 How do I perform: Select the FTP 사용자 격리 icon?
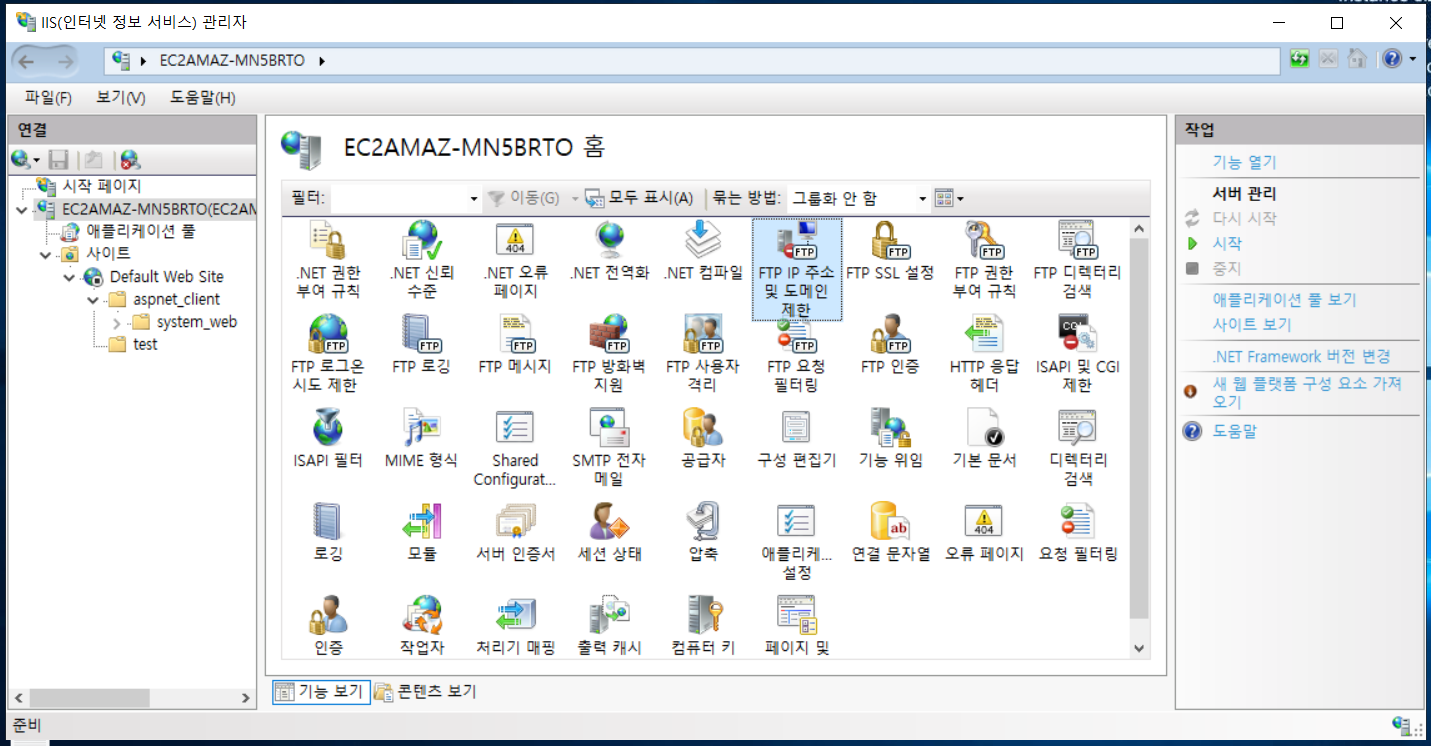[703, 354]
